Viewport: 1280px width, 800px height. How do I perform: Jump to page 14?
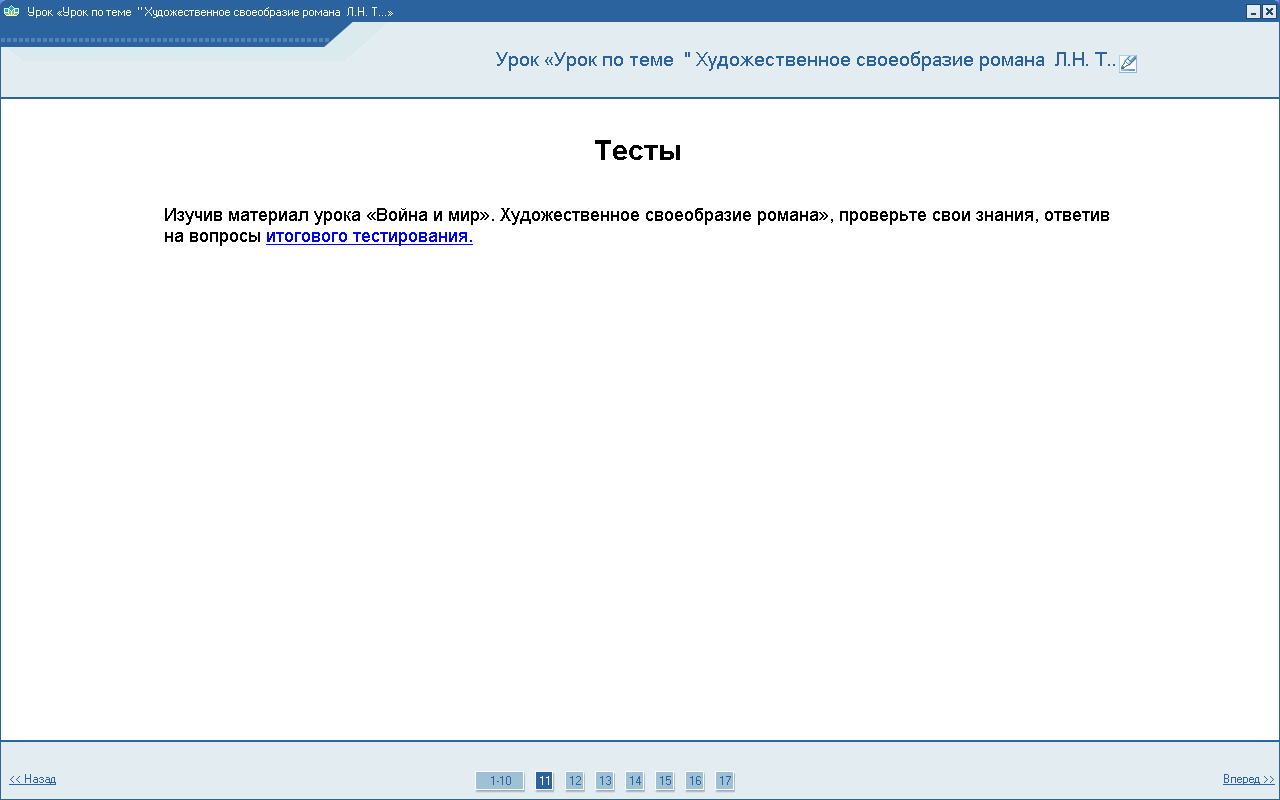click(634, 781)
